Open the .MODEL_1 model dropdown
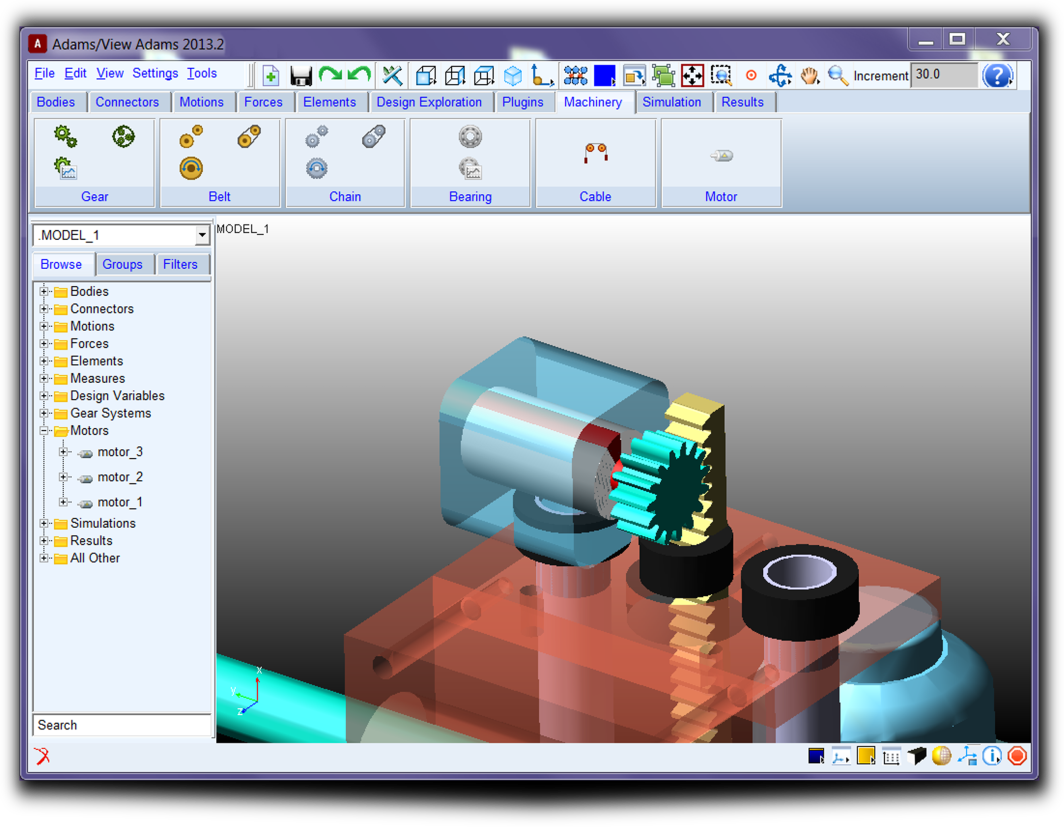This screenshot has width=1064, height=827. click(201, 236)
